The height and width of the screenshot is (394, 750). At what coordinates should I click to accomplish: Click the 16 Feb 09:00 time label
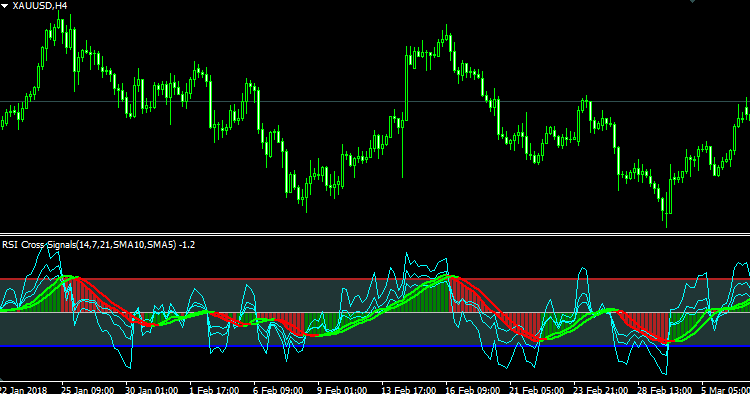click(x=473, y=390)
